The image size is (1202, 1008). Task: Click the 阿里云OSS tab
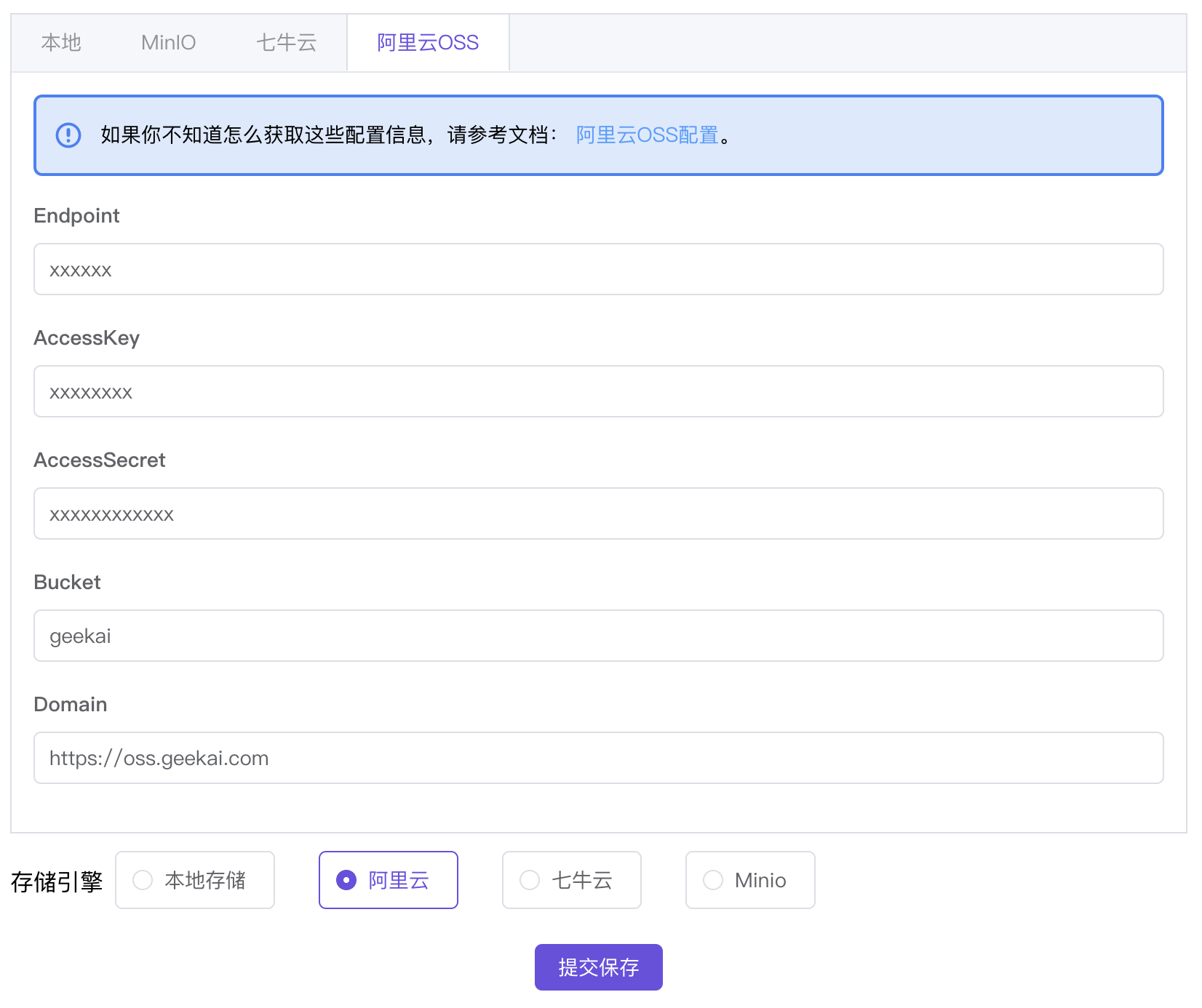click(x=428, y=43)
